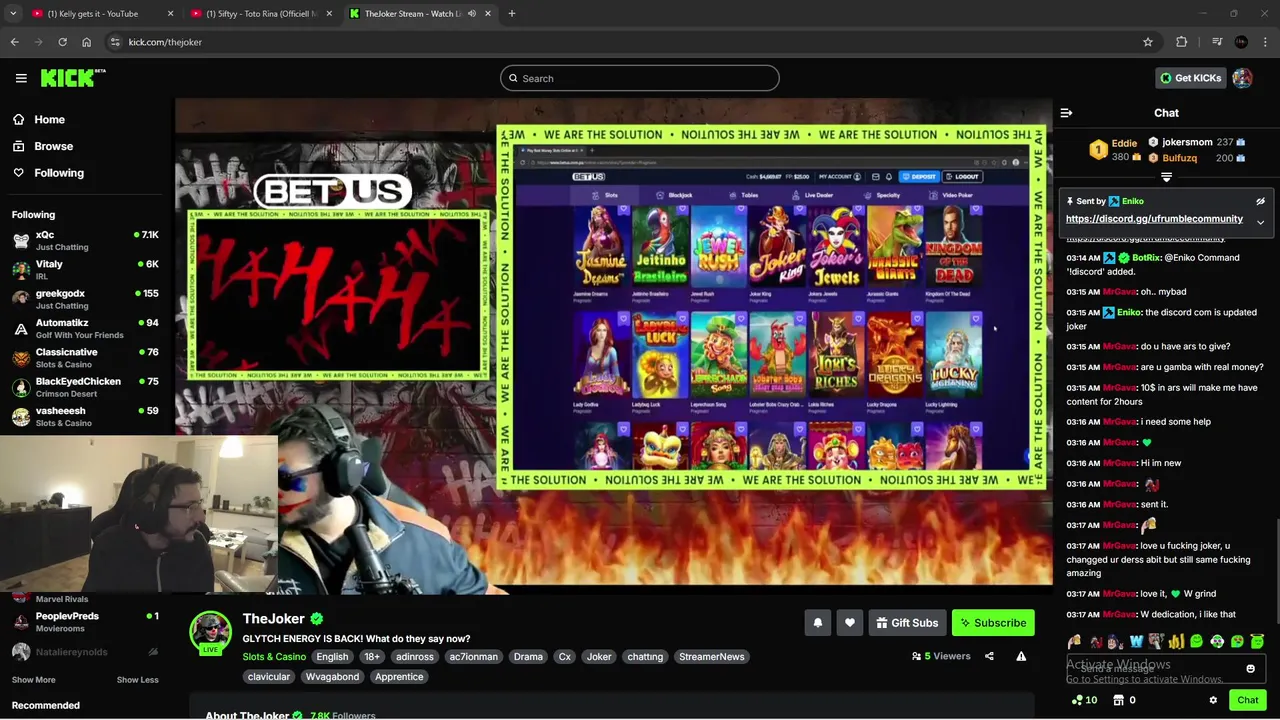The width and height of the screenshot is (1280, 720).
Task: Expand the pinned message chevron
Action: click(x=1260, y=222)
